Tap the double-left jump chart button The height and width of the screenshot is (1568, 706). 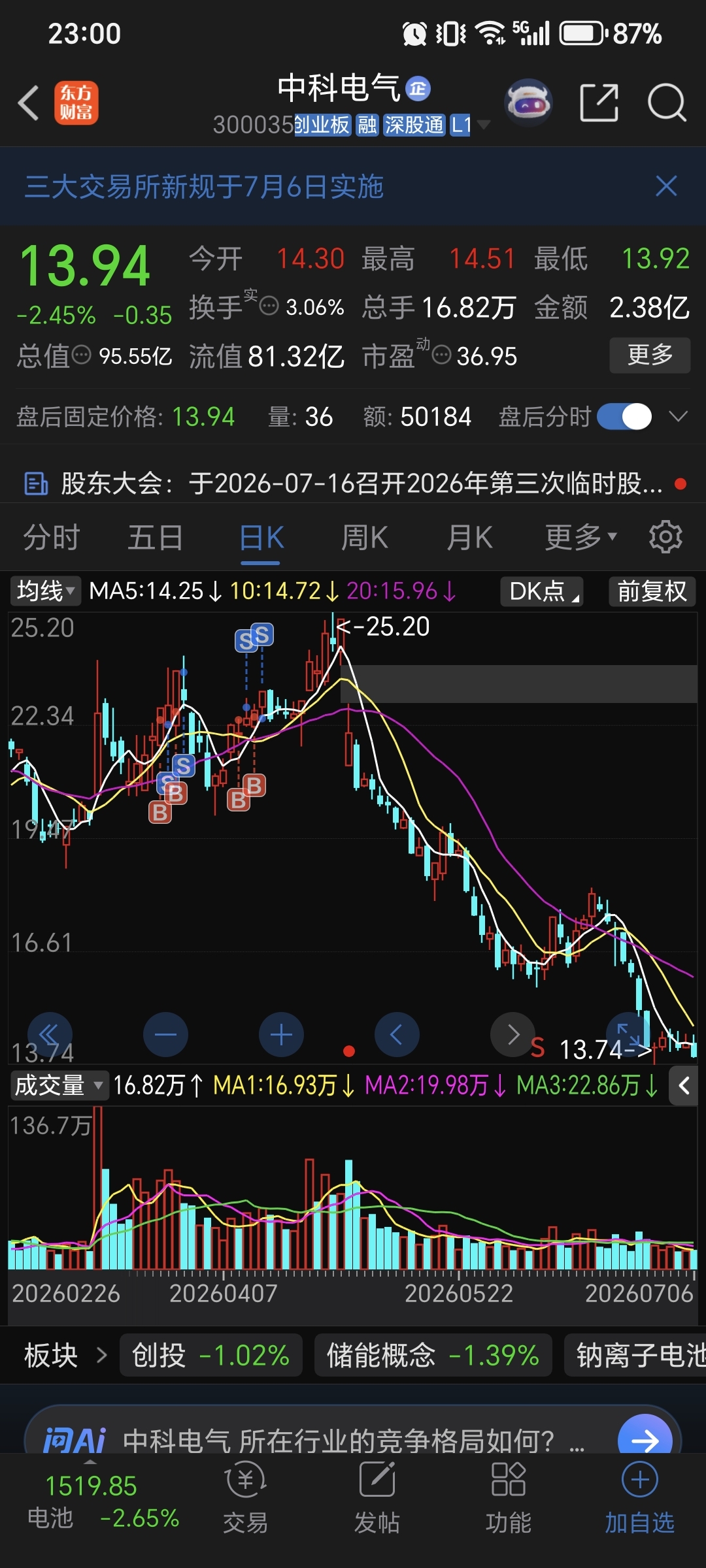(x=49, y=1035)
